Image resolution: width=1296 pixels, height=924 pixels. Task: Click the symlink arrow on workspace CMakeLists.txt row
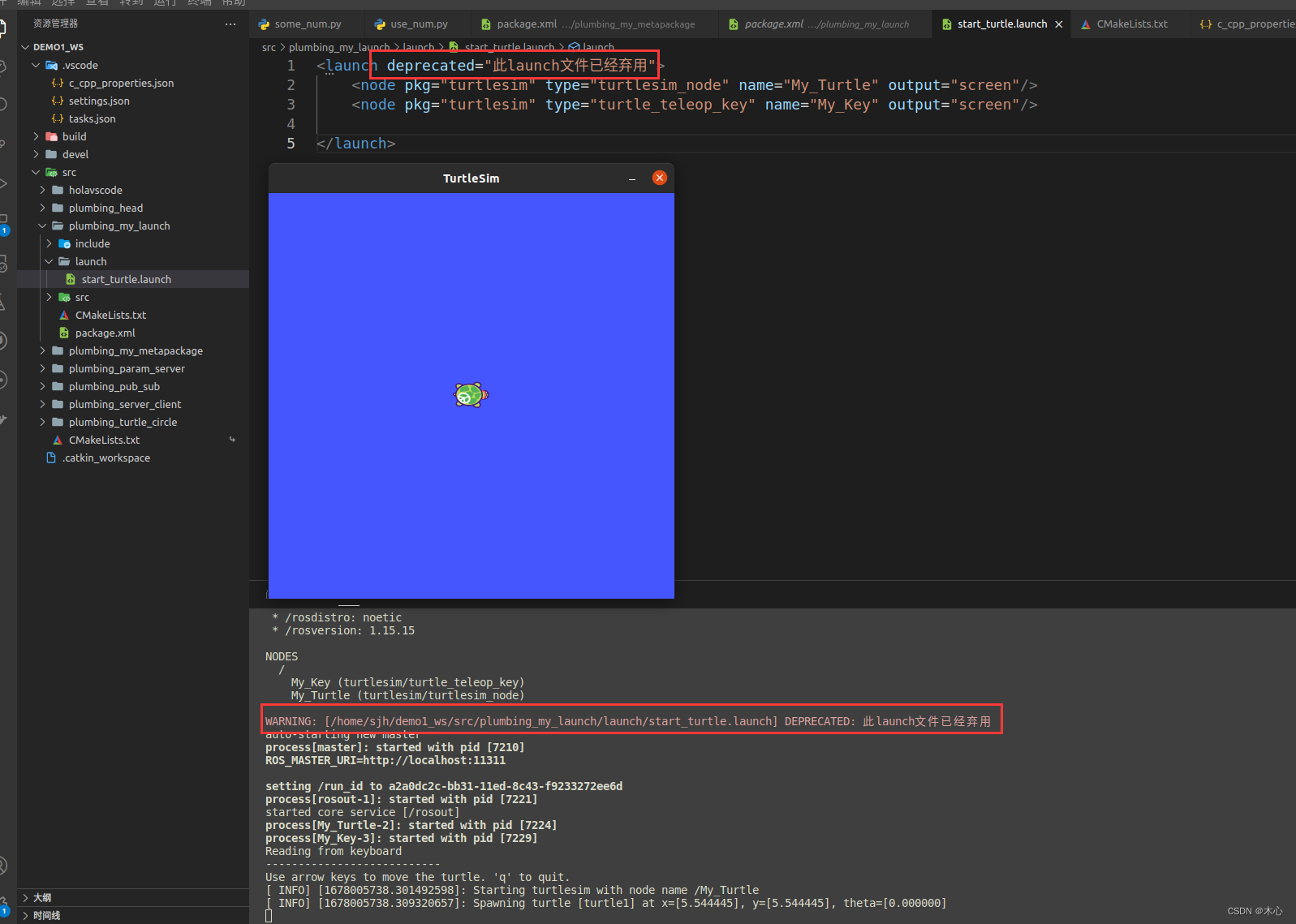[x=232, y=440]
